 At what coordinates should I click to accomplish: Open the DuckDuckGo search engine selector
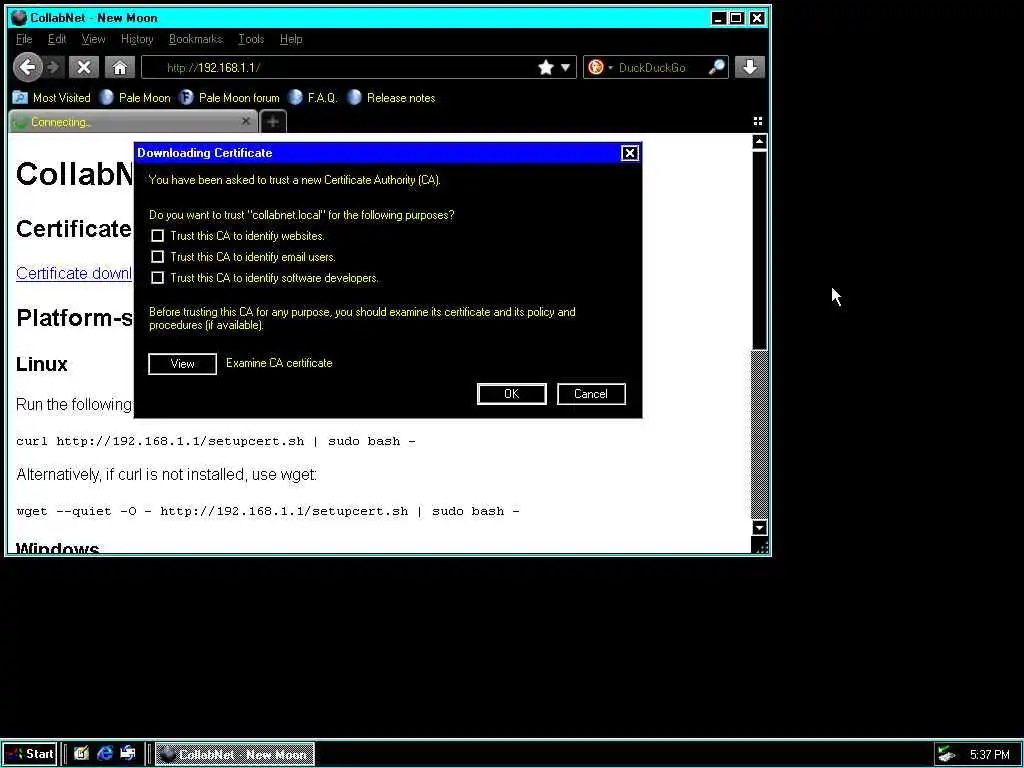[600, 67]
